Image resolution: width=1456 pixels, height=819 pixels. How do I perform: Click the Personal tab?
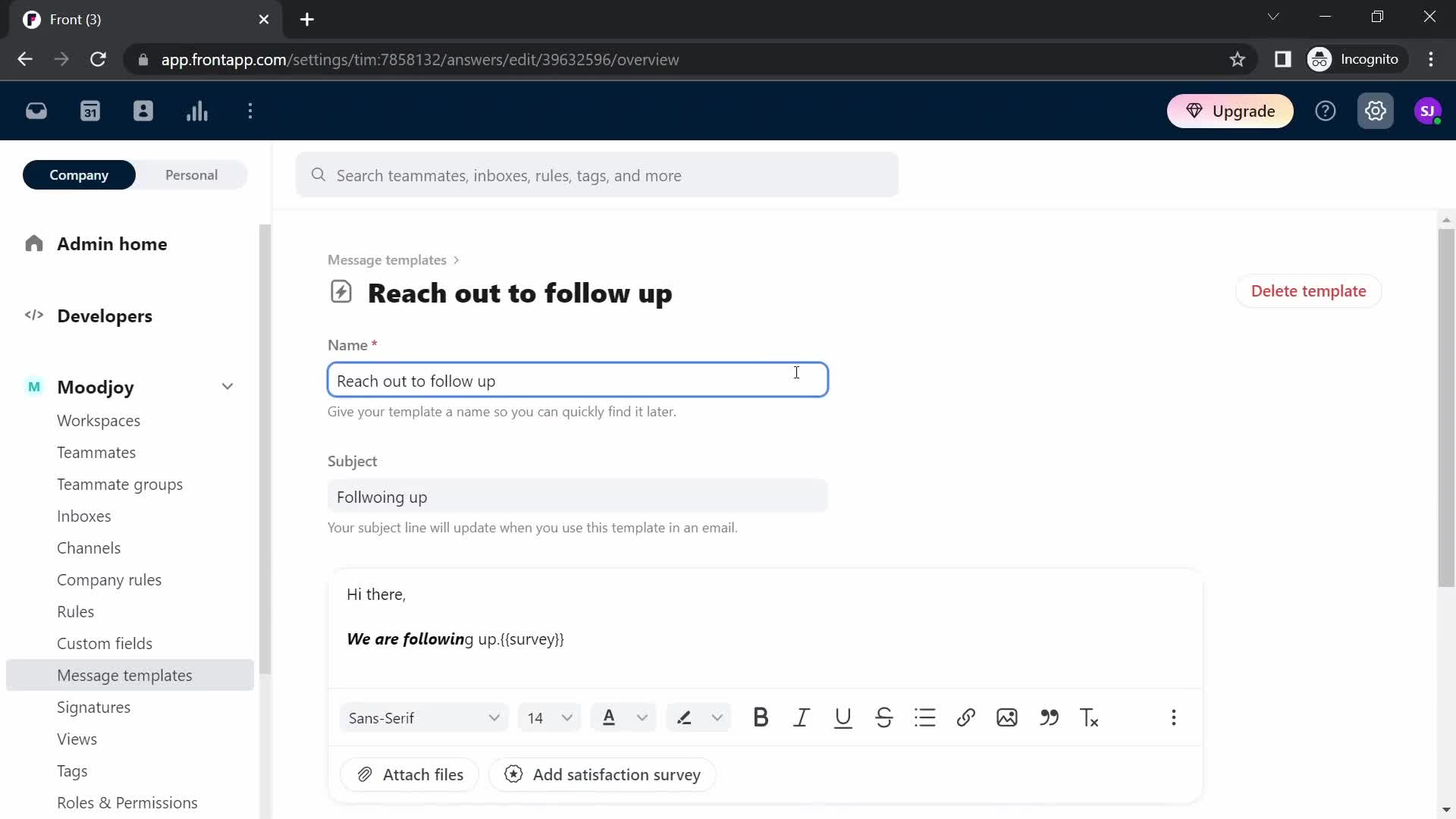click(x=191, y=175)
